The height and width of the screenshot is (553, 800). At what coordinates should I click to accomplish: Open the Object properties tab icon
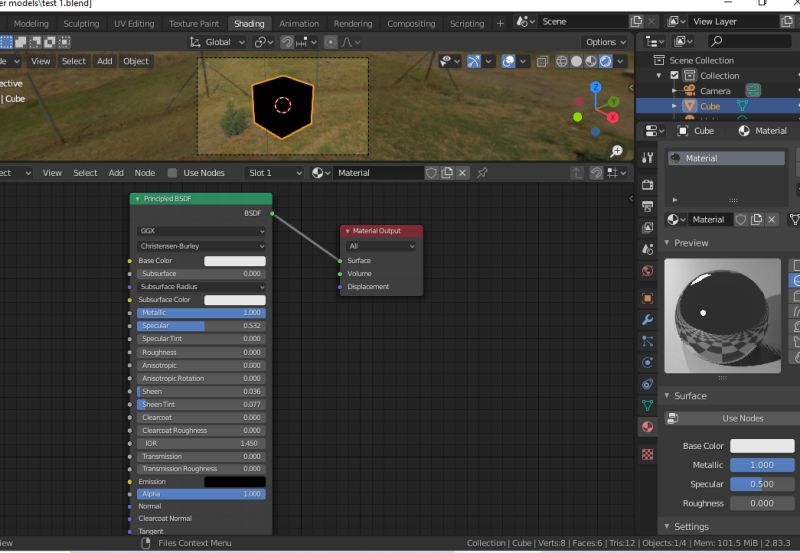[x=647, y=298]
